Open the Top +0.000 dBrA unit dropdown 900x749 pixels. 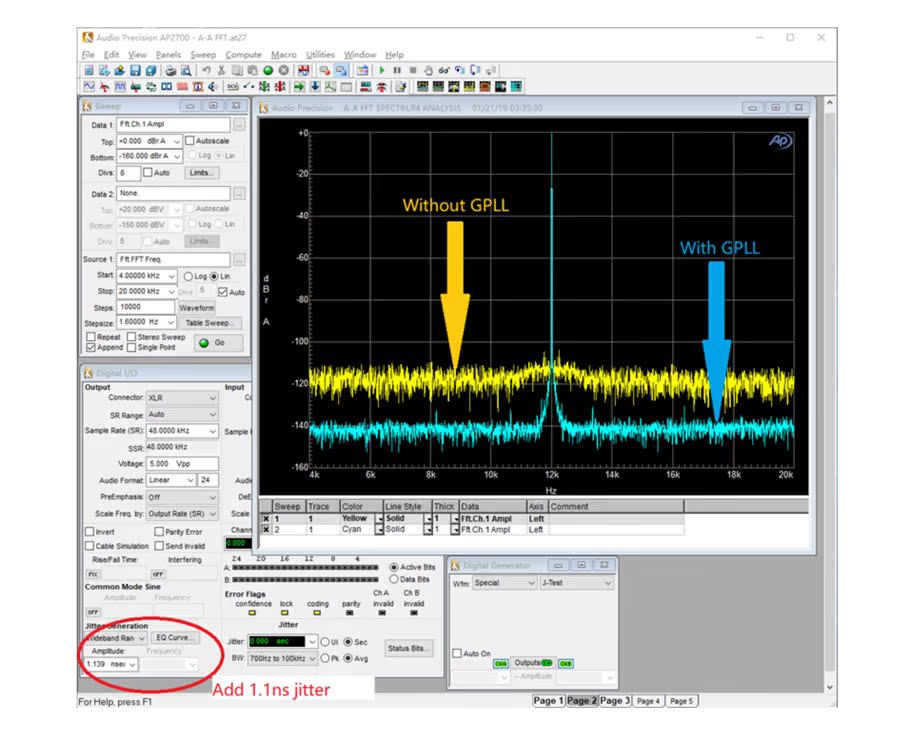point(177,141)
